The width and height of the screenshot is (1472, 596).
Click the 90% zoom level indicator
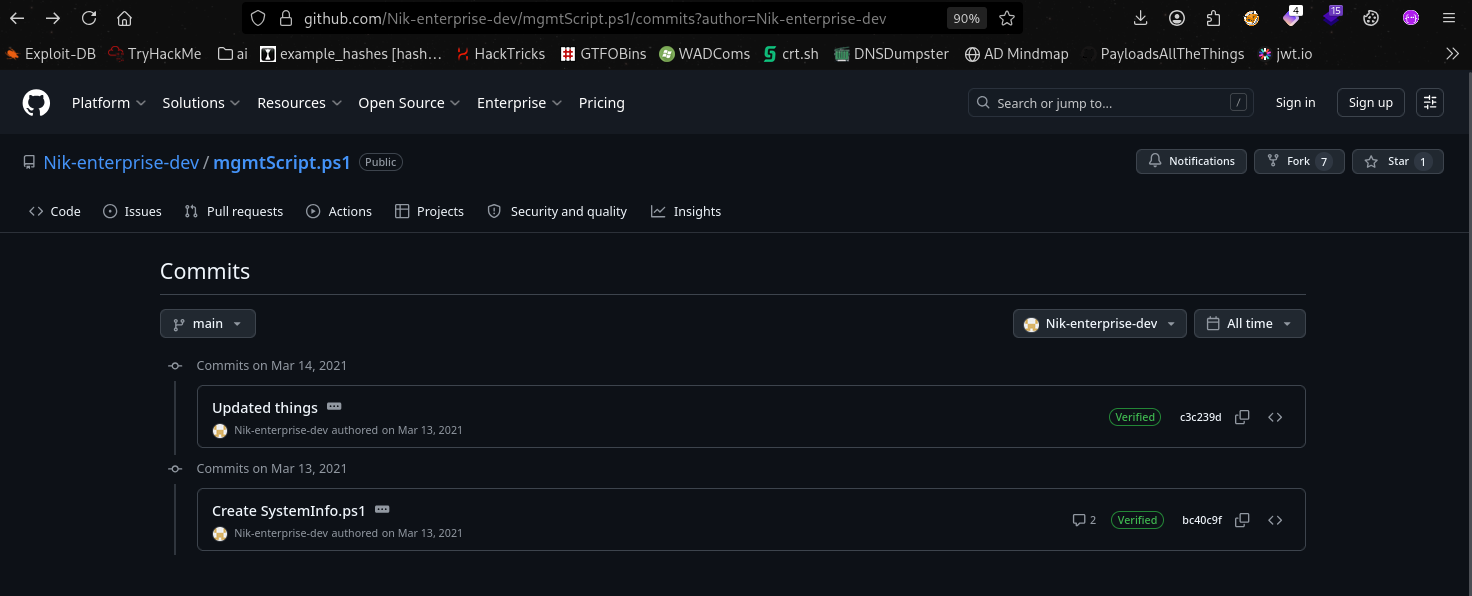point(966,18)
